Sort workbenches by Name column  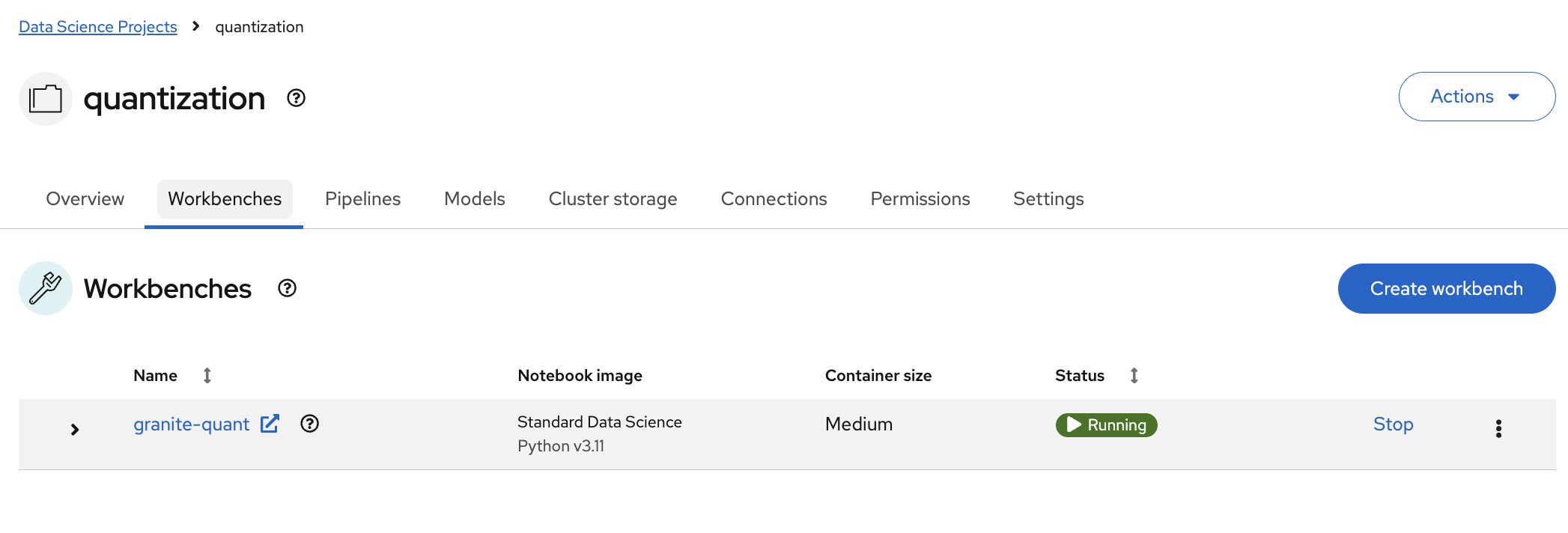point(207,376)
